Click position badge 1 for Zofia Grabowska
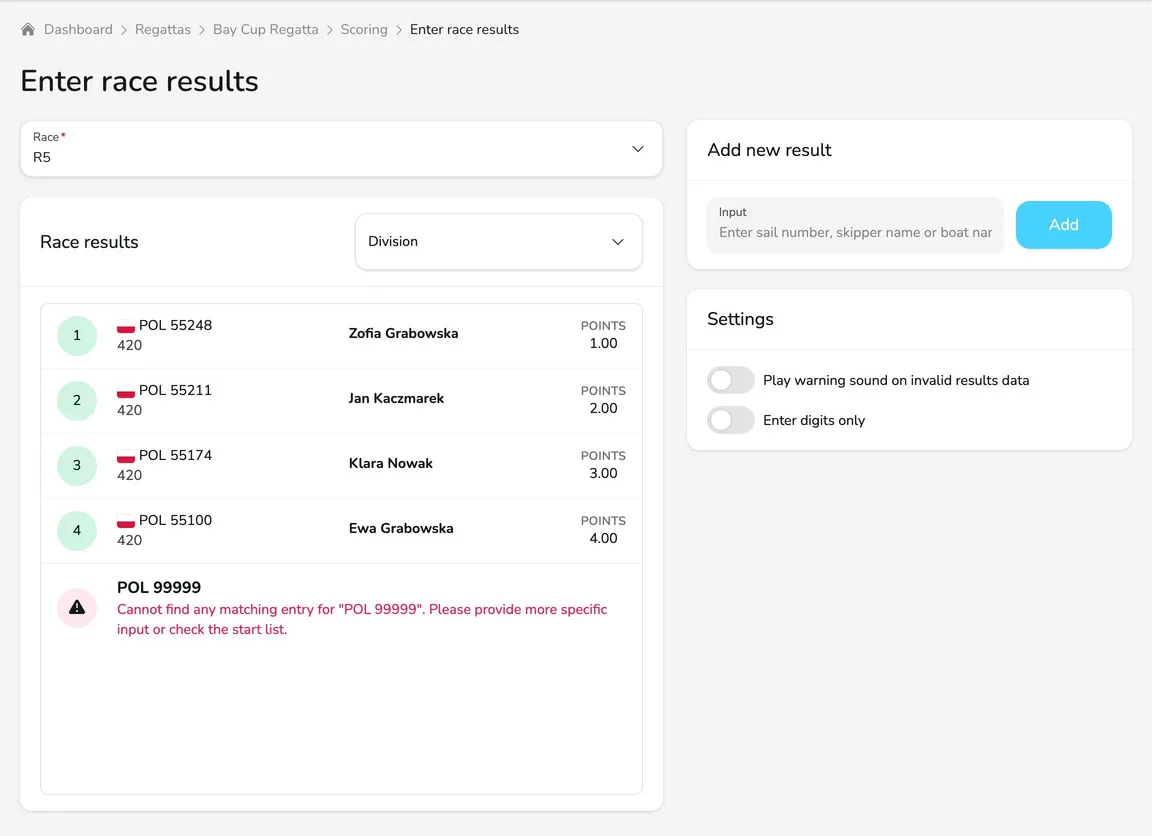Viewport: 1152px width, 836px height. point(77,336)
